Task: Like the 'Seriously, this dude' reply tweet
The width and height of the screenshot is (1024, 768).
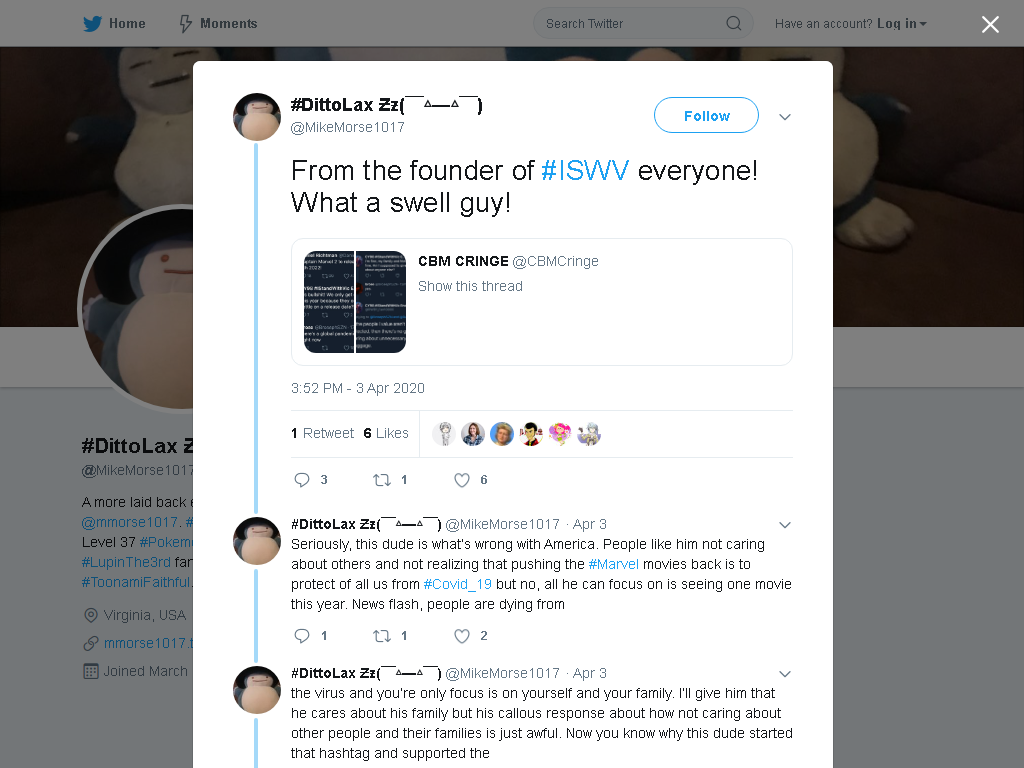Action: click(462, 636)
